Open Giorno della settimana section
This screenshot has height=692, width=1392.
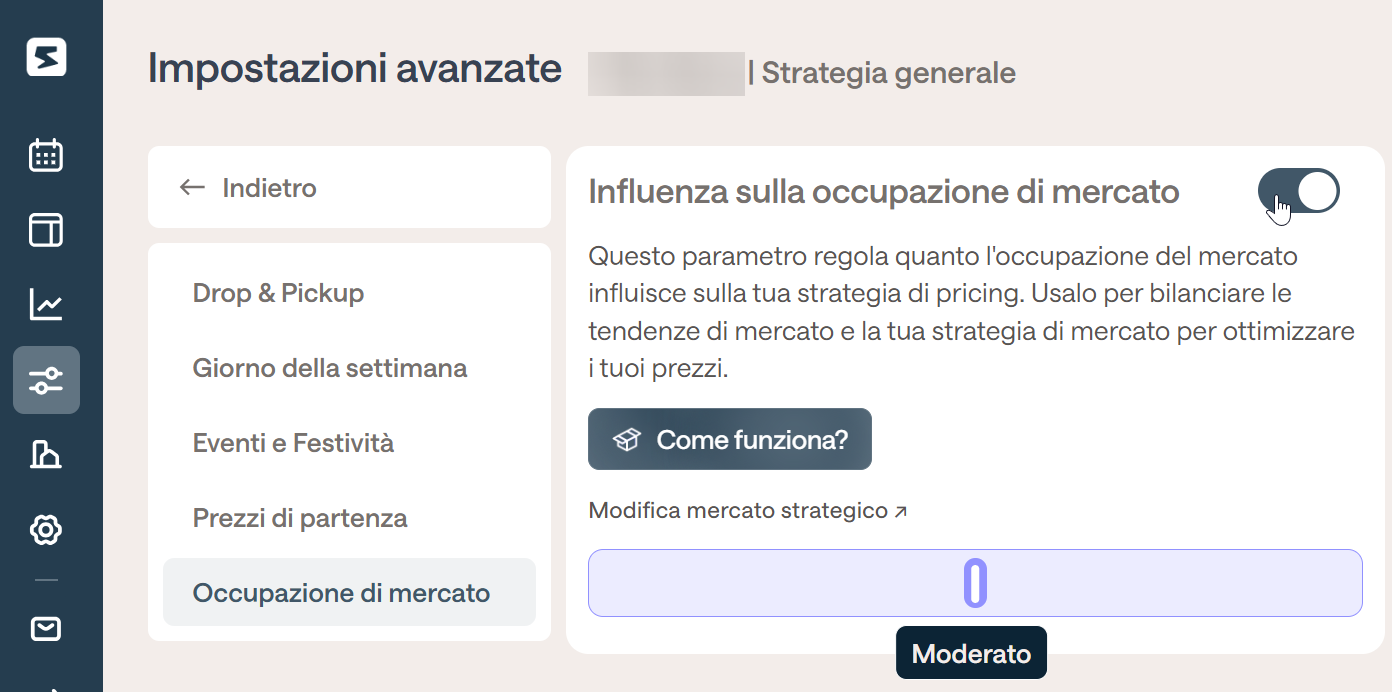[330, 368]
